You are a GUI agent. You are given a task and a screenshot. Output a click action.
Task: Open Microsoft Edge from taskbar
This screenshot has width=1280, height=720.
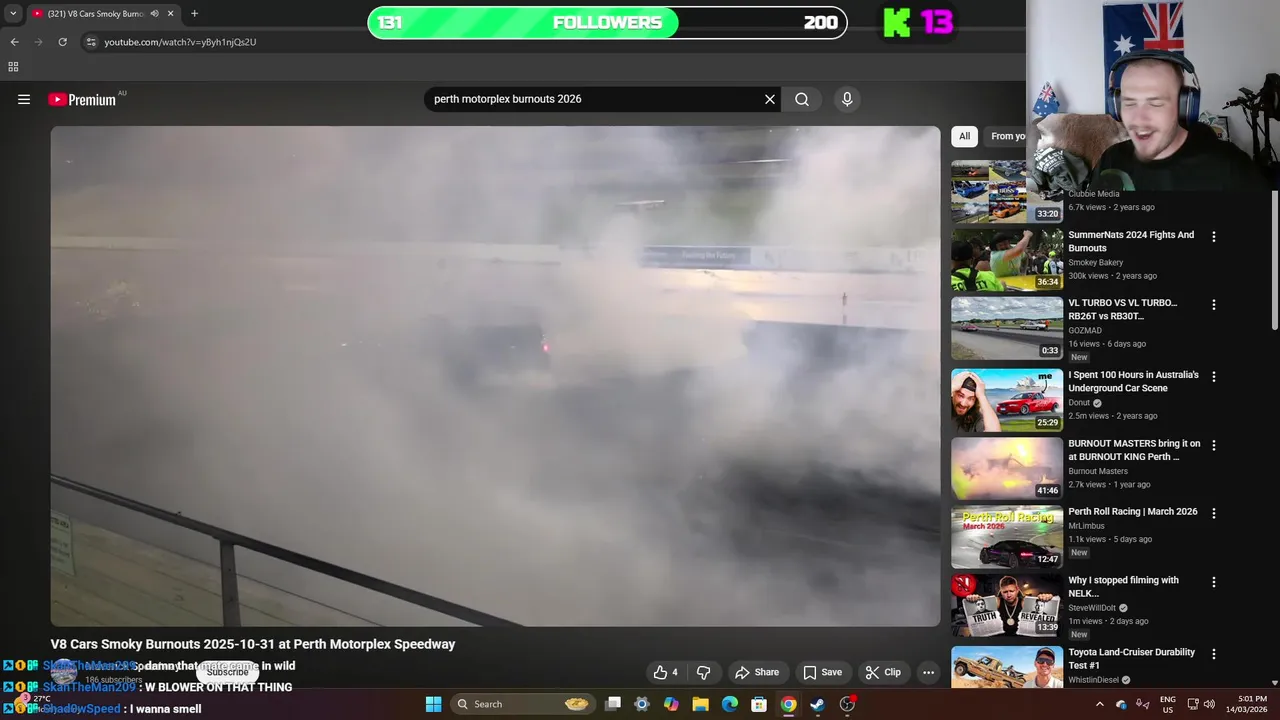730,704
